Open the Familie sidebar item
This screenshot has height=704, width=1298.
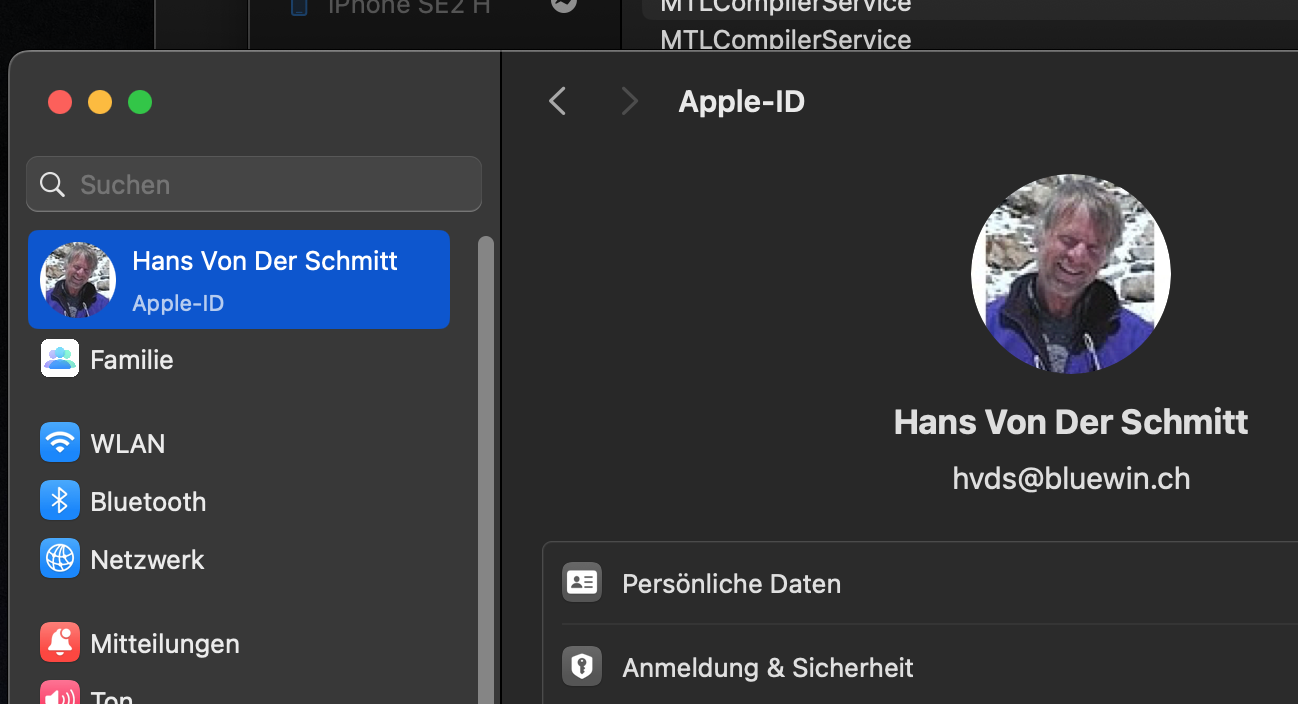(x=132, y=359)
